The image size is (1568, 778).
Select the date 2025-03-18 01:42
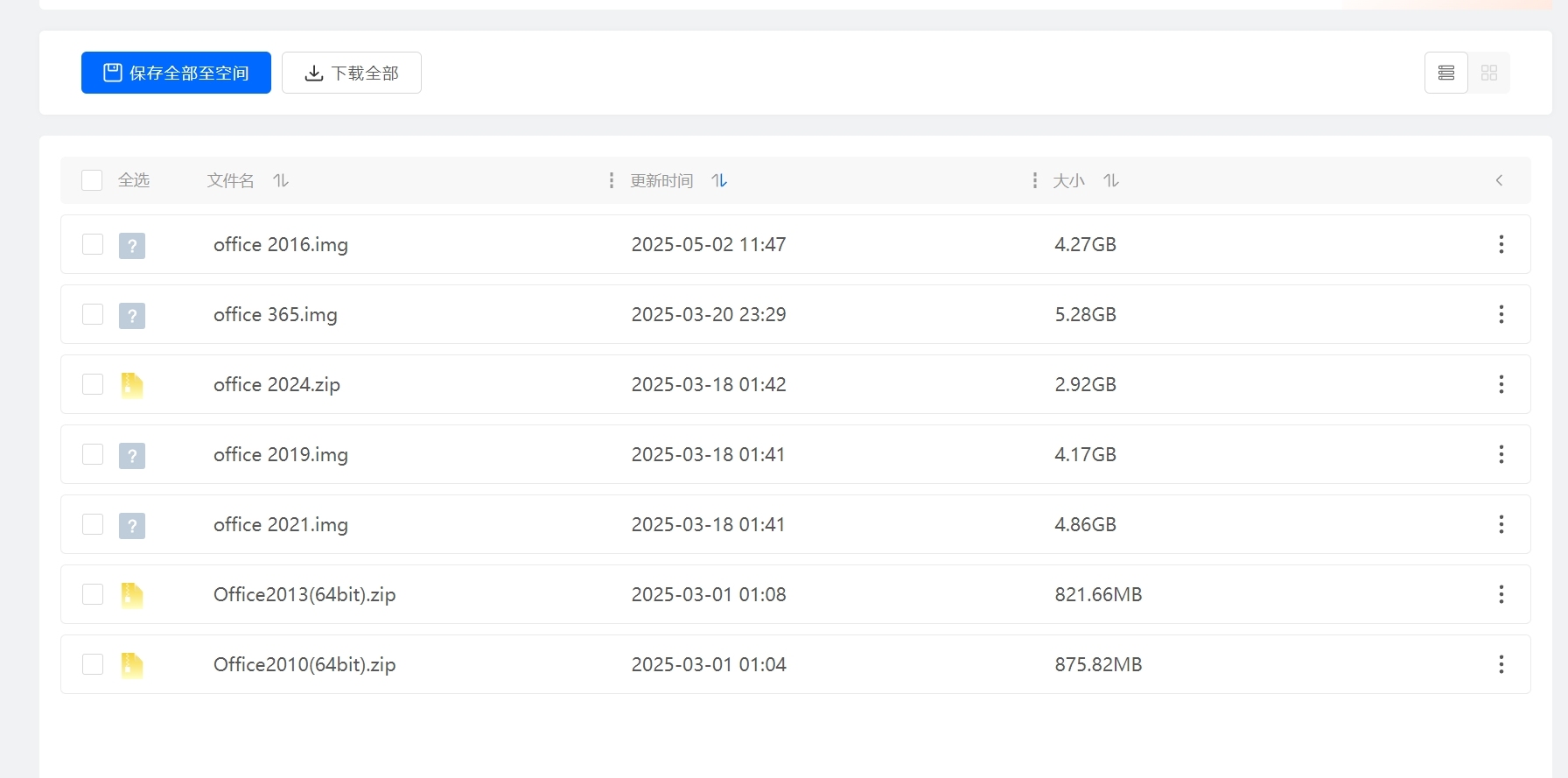tap(709, 384)
